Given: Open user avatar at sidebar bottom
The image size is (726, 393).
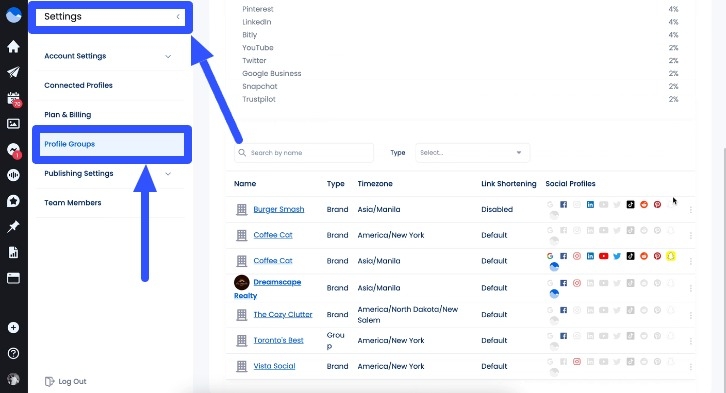Looking at the screenshot, I should click(x=13, y=379).
